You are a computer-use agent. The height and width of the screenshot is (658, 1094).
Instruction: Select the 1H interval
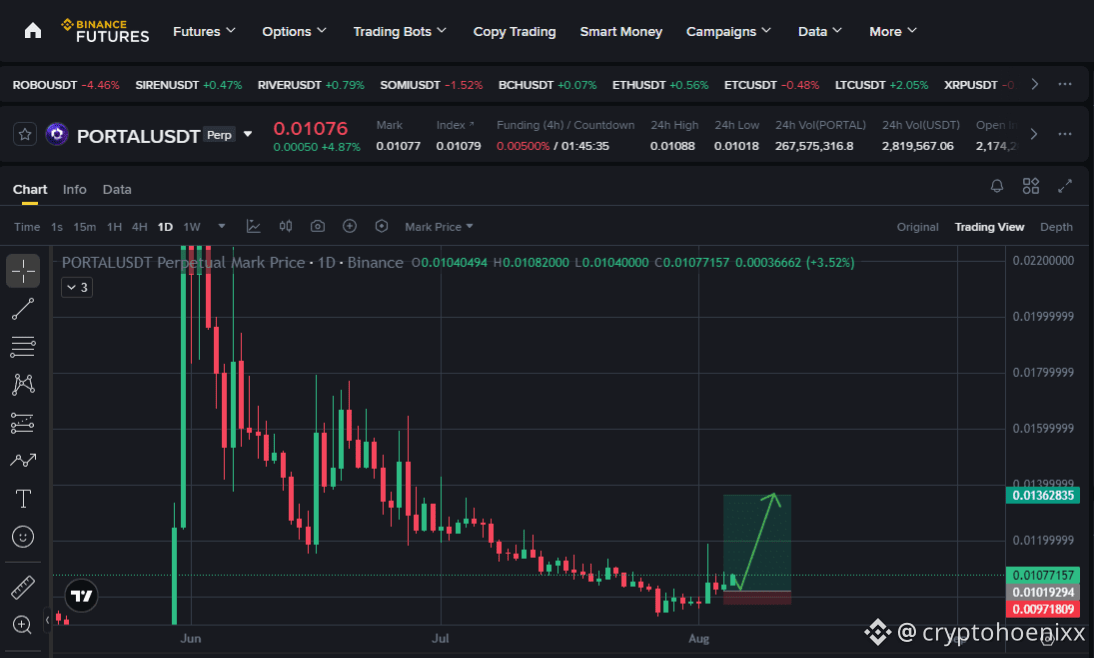tap(114, 227)
